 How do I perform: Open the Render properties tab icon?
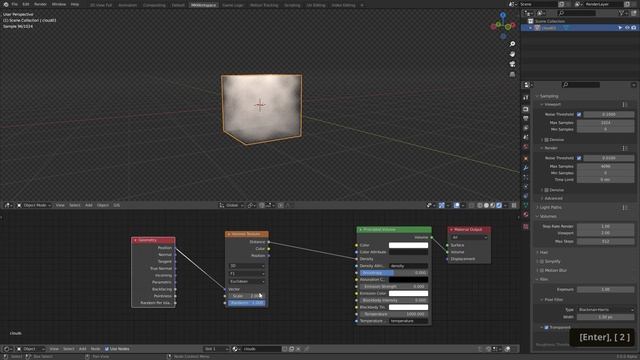(526, 109)
